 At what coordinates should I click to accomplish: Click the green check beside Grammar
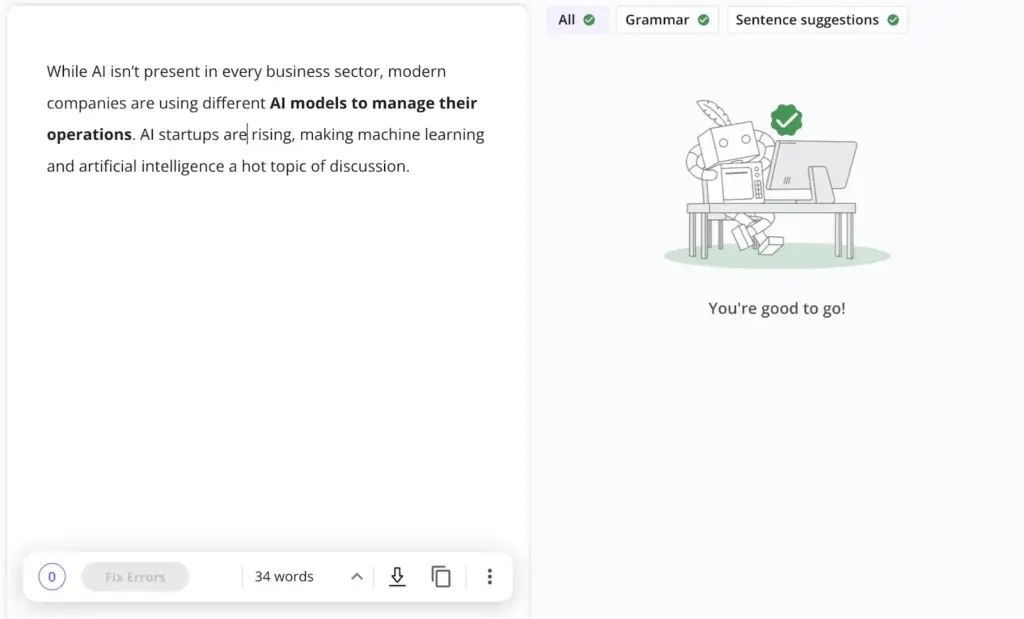coord(703,20)
